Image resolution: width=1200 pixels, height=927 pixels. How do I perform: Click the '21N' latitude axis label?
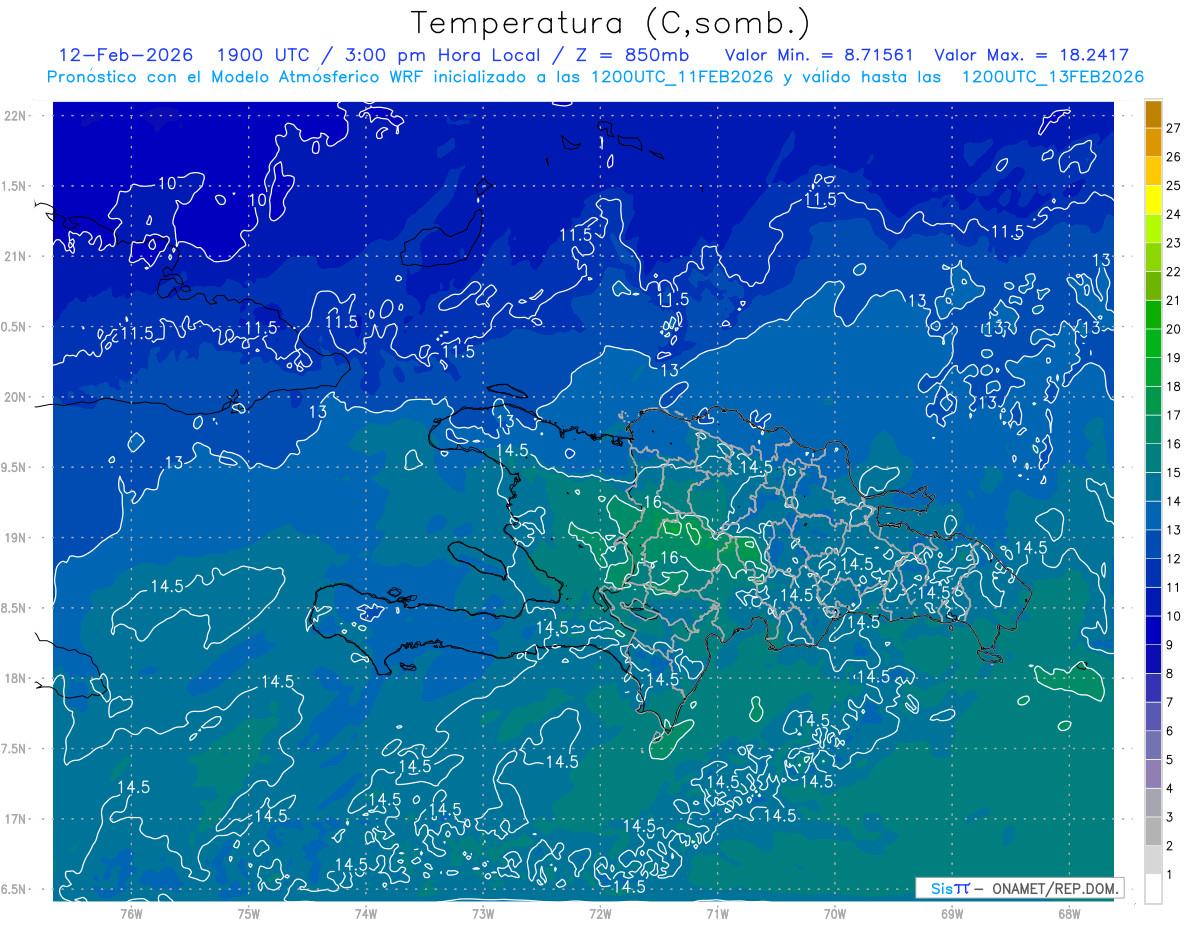15,257
